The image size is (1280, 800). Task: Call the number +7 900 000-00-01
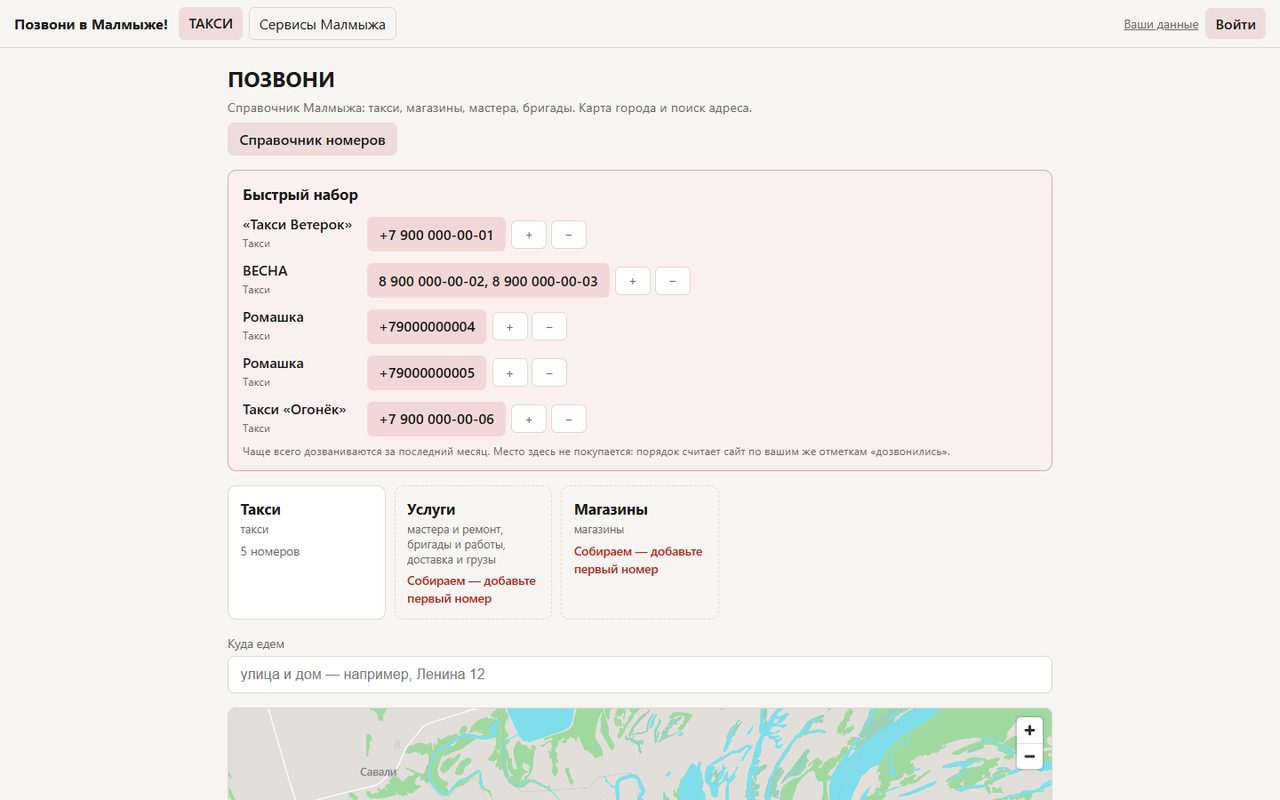tap(436, 235)
